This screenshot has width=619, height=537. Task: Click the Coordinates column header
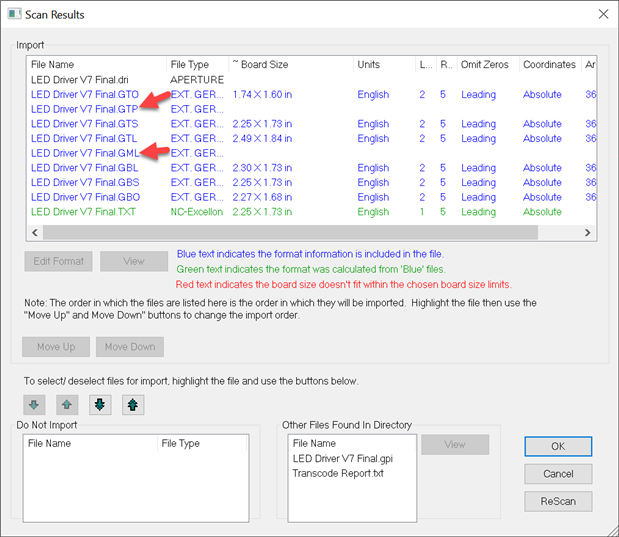click(550, 64)
